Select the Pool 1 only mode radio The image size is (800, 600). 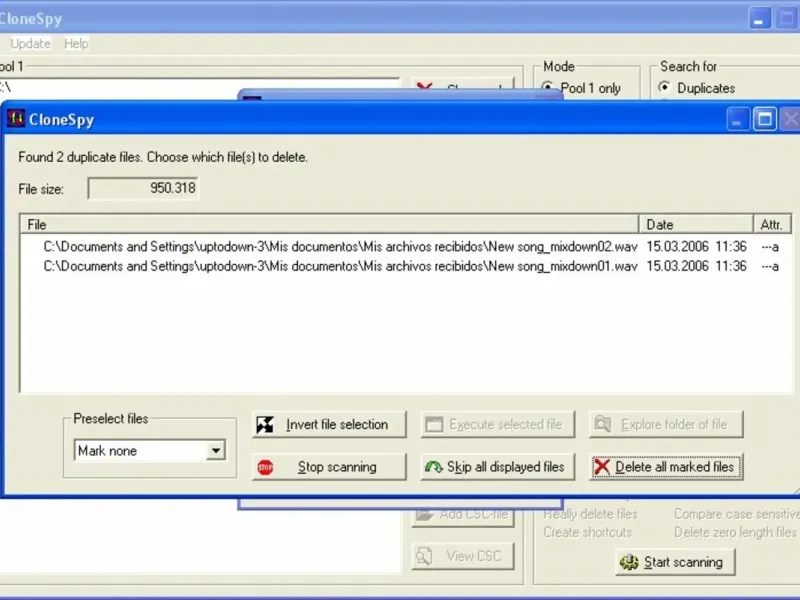(x=547, y=88)
